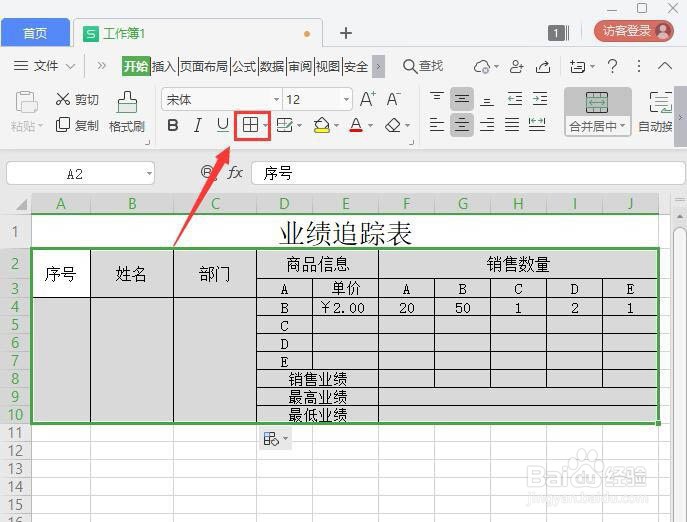Increase indent icon
This screenshot has height=522, width=687.
[540, 99]
